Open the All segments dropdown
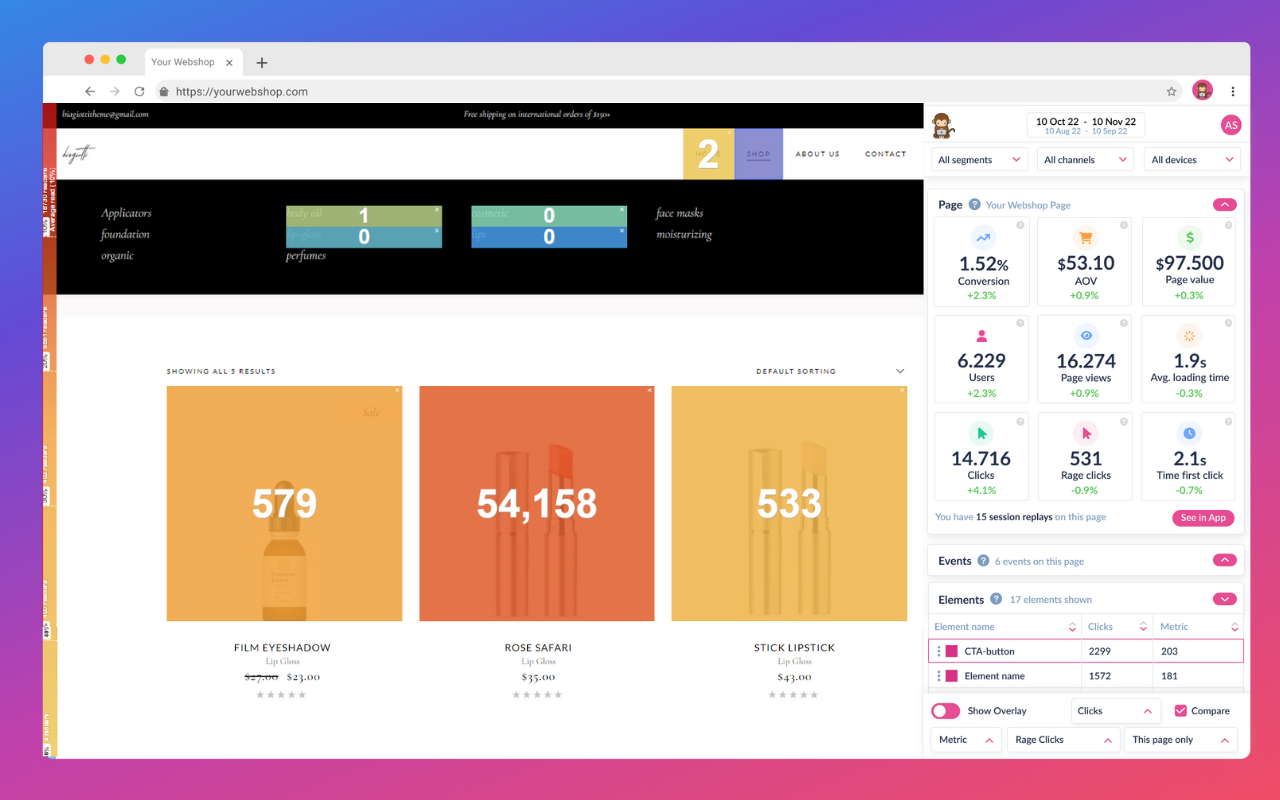 click(980, 159)
